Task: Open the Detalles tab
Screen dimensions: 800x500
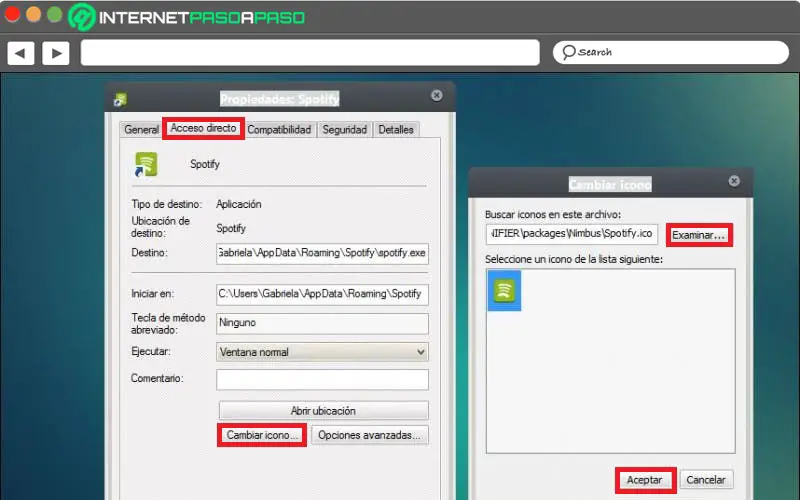Action: [x=396, y=130]
